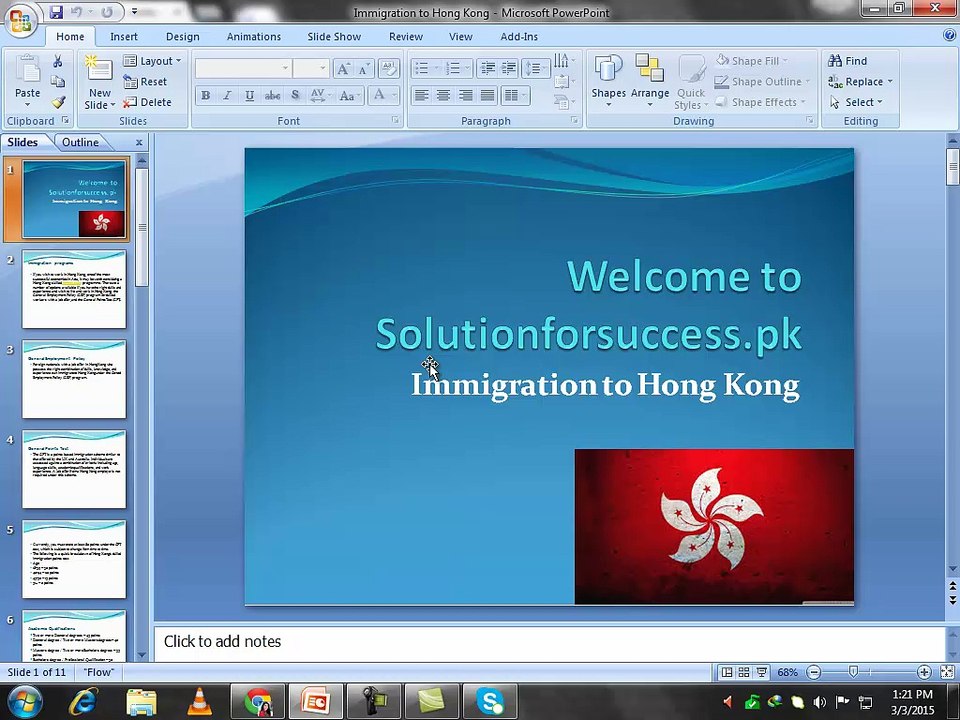Select the Format Painter brush
Viewport: 960px width, 720px height.
point(58,102)
